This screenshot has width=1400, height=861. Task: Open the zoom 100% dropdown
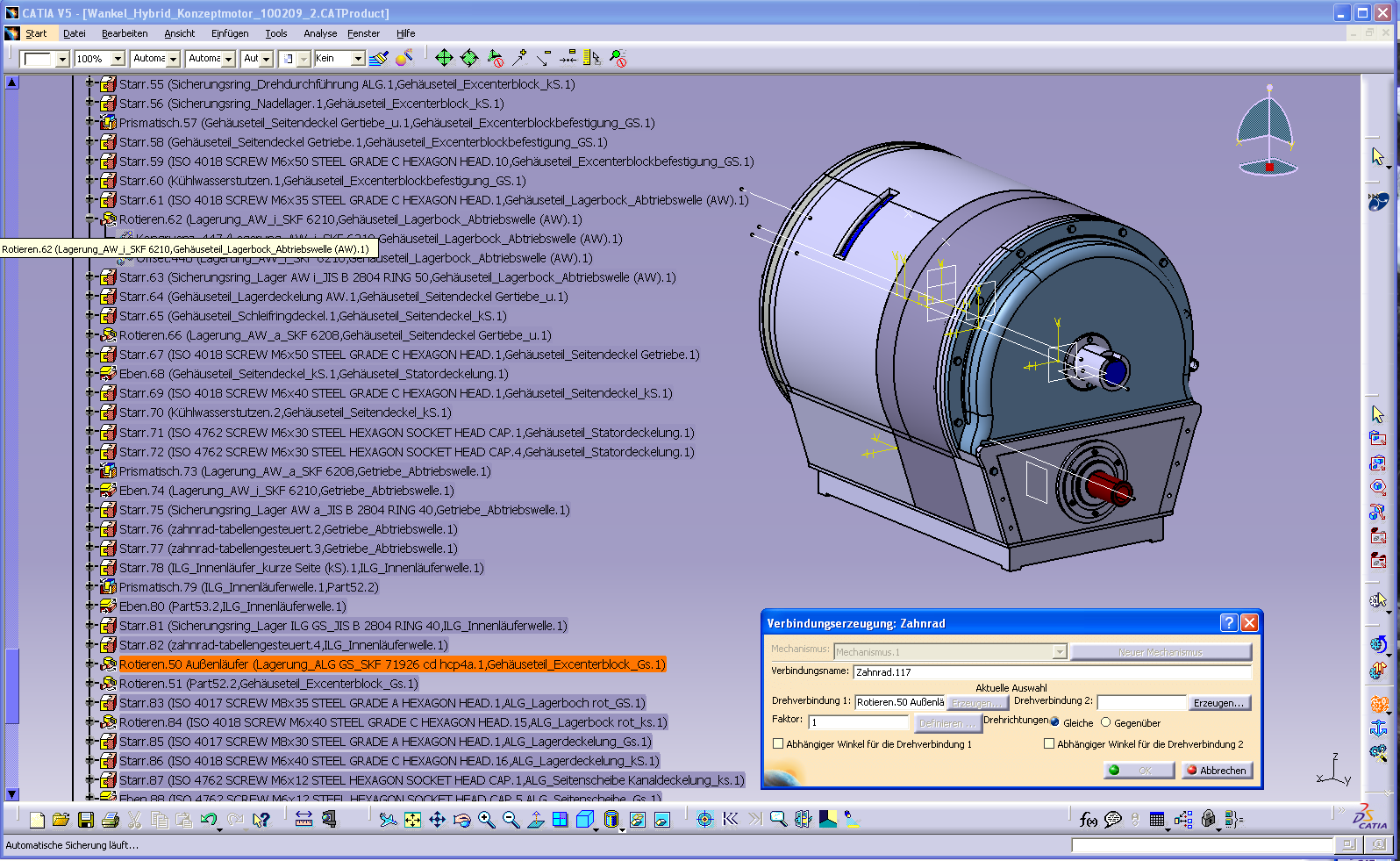118,59
